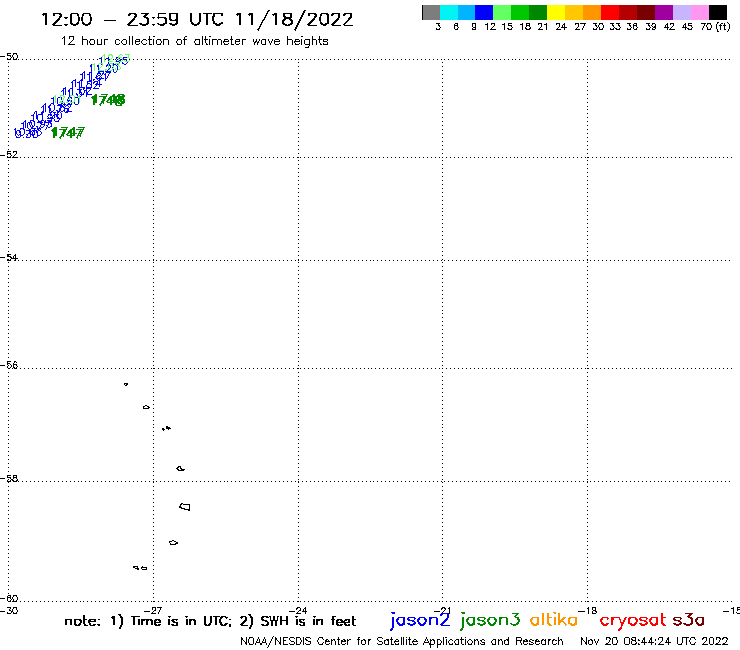Click the '-58' latitude axis label
740x650 pixels.
[9, 479]
